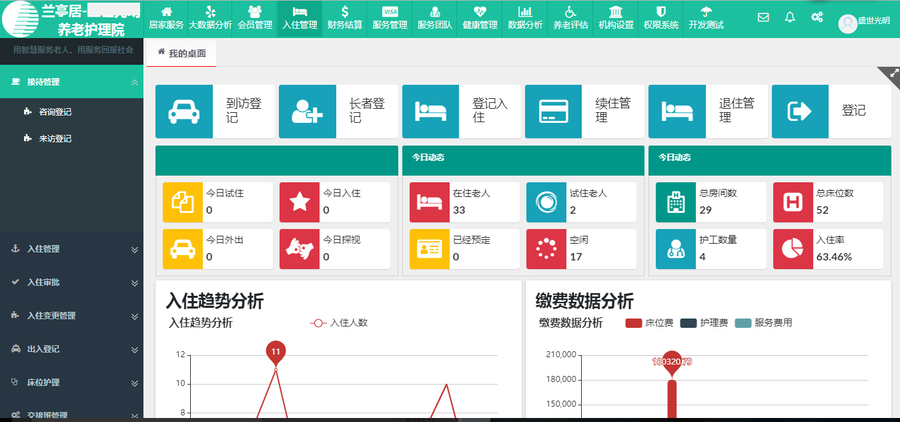Open 权限系统 in top navigation
900x422 pixels.
[x=661, y=18]
